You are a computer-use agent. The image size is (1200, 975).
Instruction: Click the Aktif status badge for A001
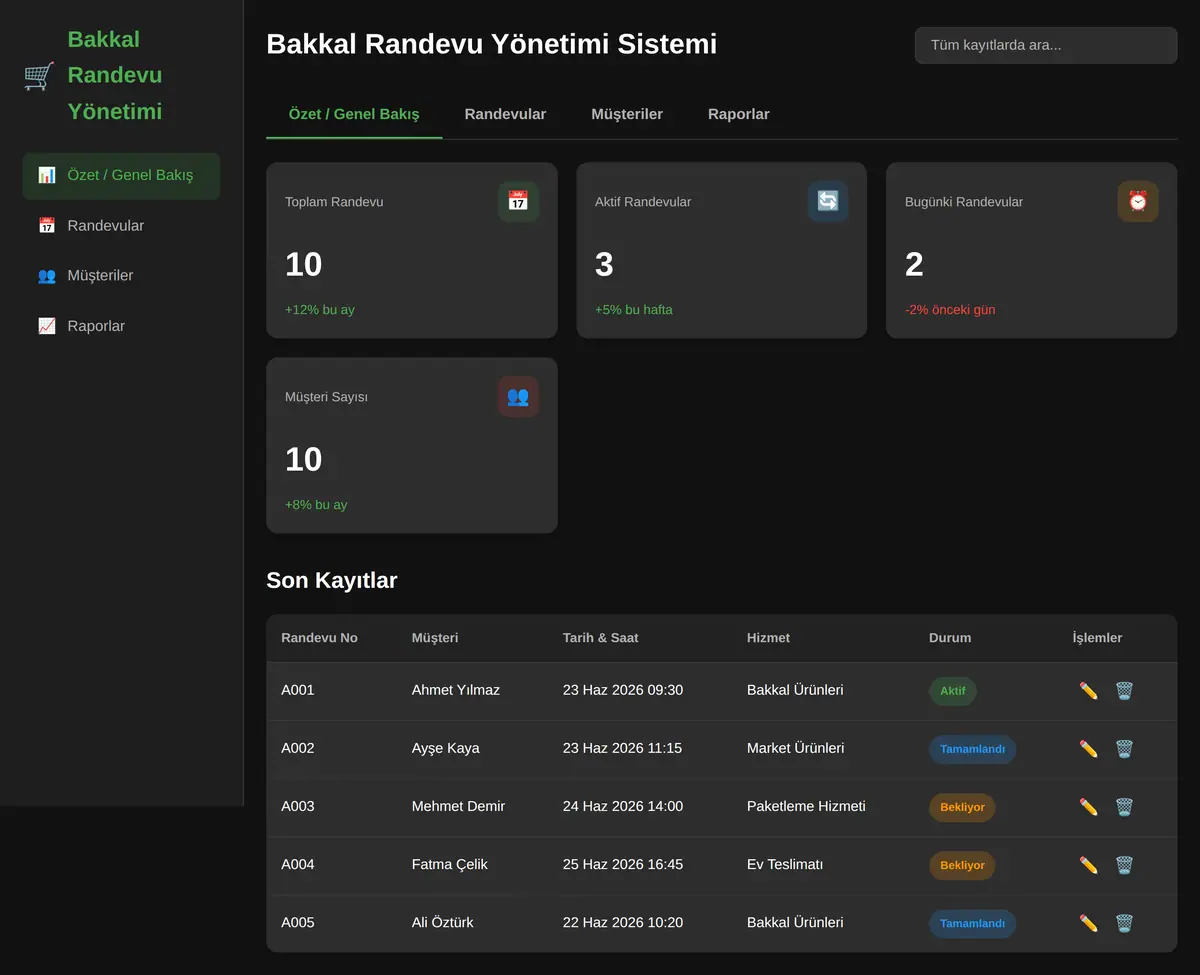[x=953, y=691]
